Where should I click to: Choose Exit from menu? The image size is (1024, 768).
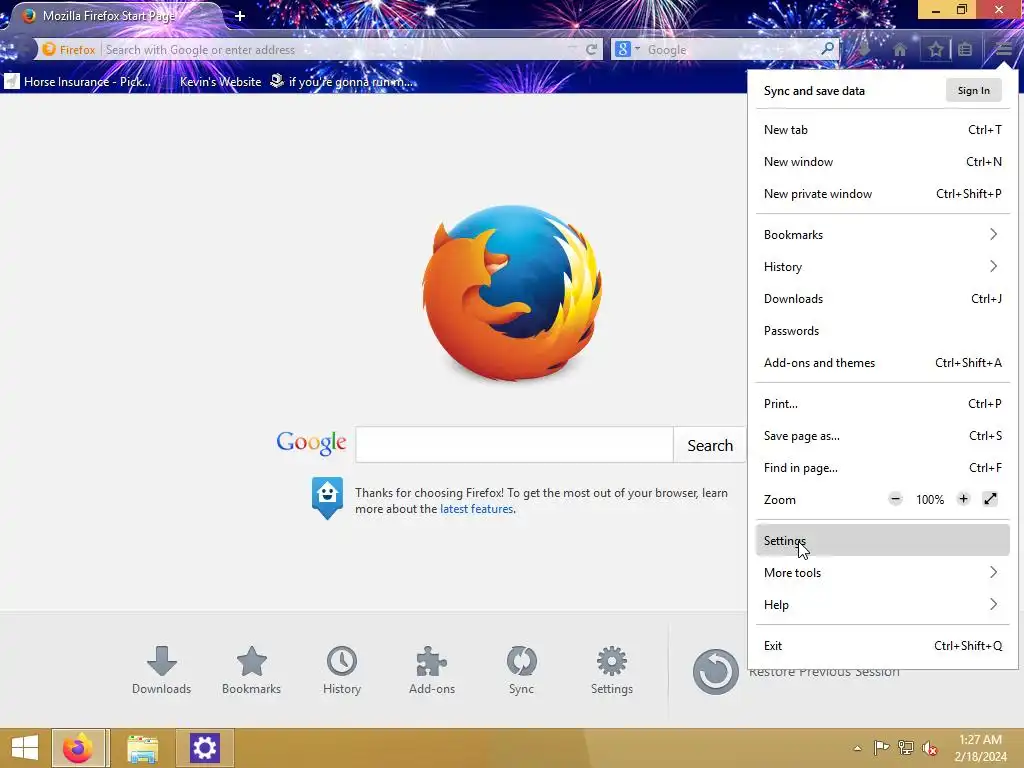882,645
